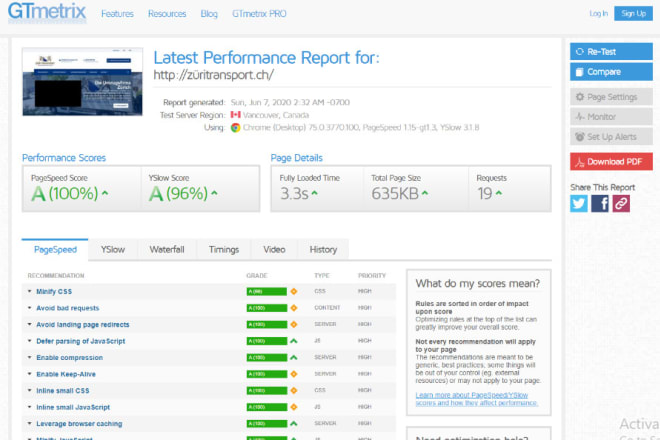
Task: Download the PDF report
Action: pyautogui.click(x=611, y=161)
